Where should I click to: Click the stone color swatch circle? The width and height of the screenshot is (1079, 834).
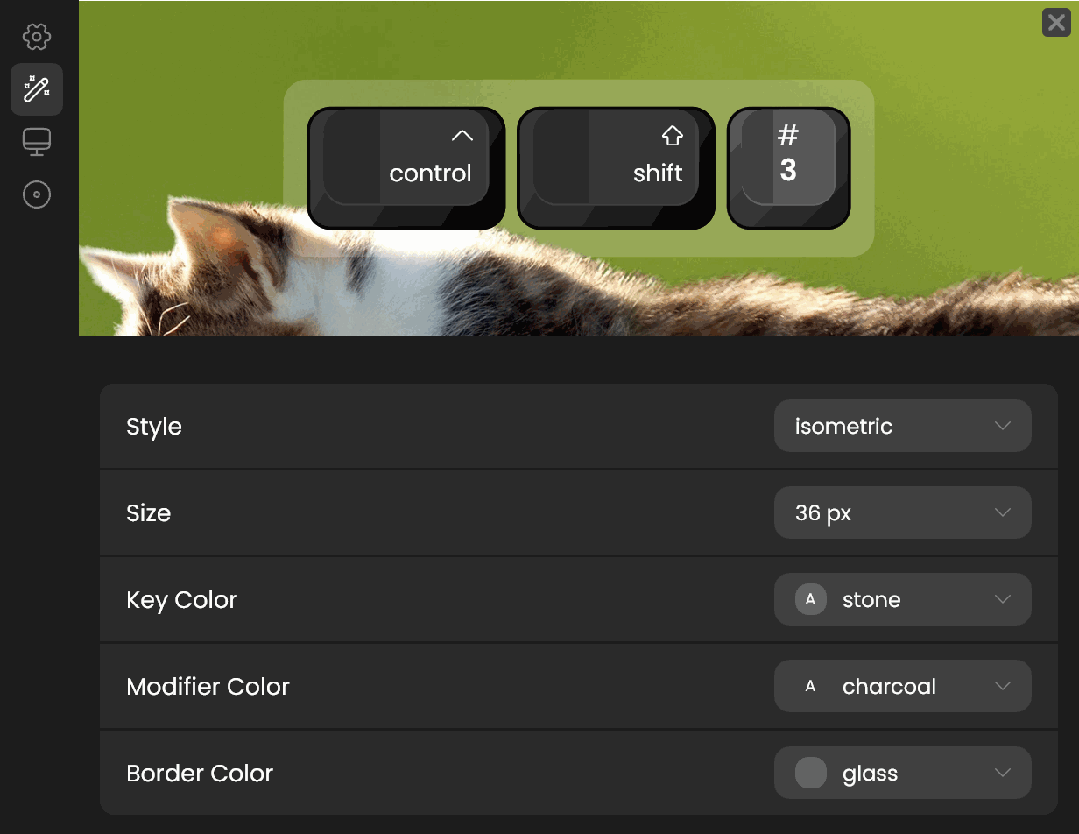tap(811, 599)
